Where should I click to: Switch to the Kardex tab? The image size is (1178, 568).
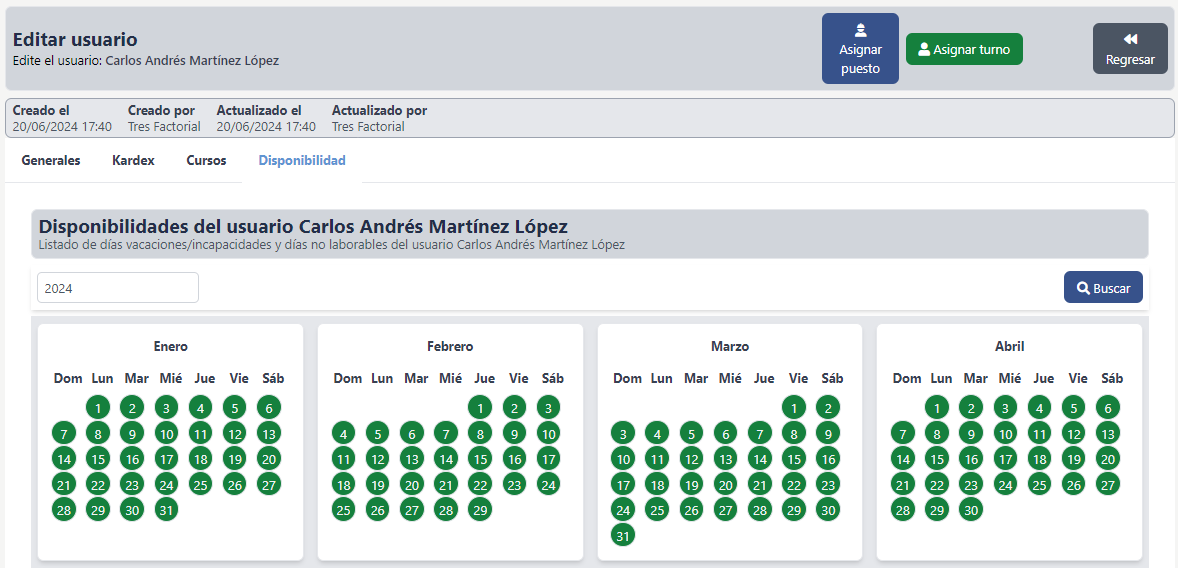[x=133, y=160]
